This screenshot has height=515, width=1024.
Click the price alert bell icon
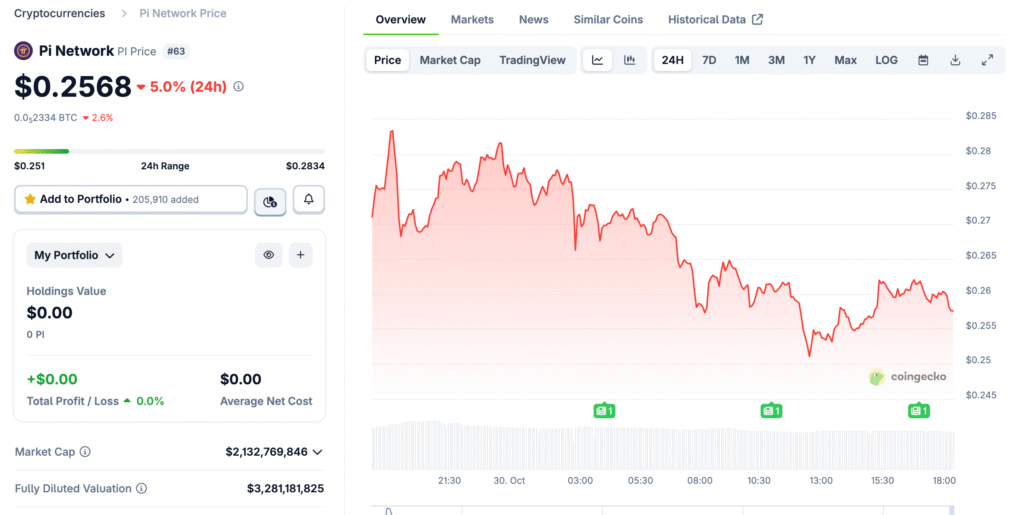point(308,200)
